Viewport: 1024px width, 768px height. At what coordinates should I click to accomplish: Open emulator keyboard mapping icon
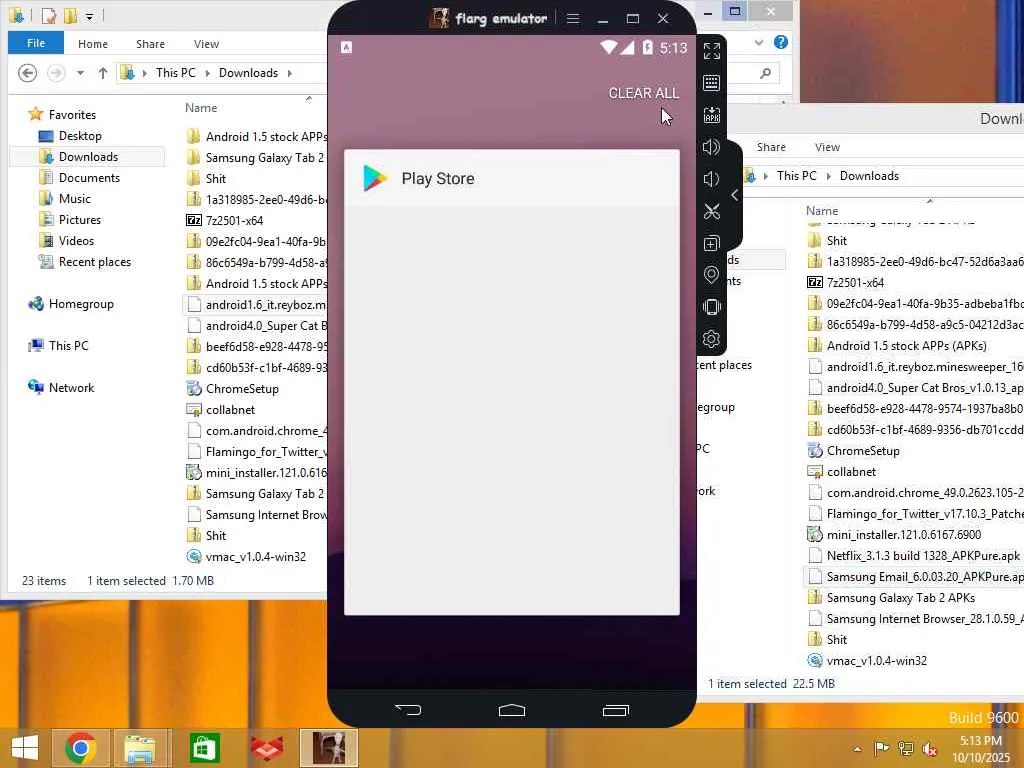711,83
